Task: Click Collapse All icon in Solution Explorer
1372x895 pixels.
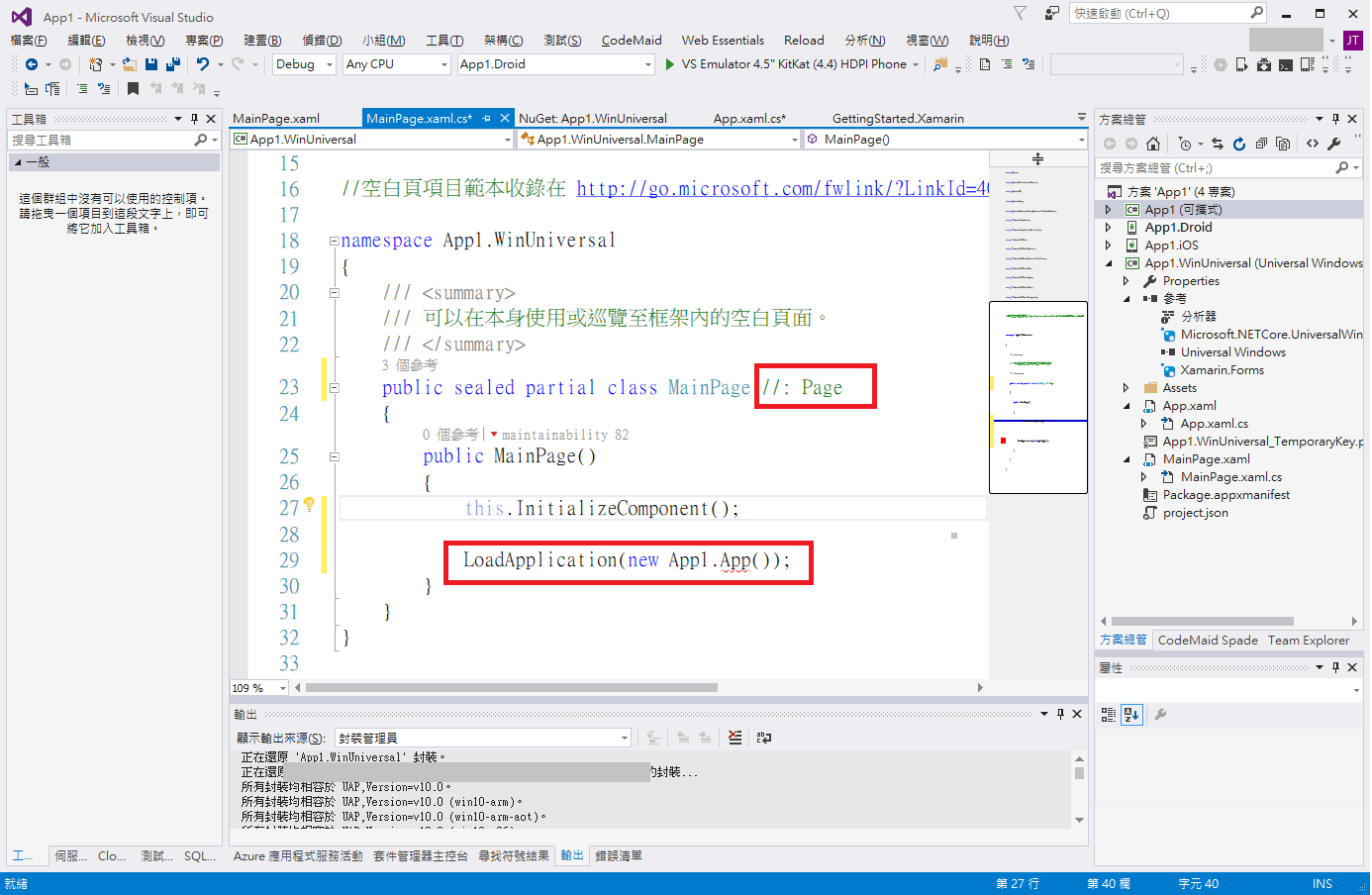Action: 1261,144
